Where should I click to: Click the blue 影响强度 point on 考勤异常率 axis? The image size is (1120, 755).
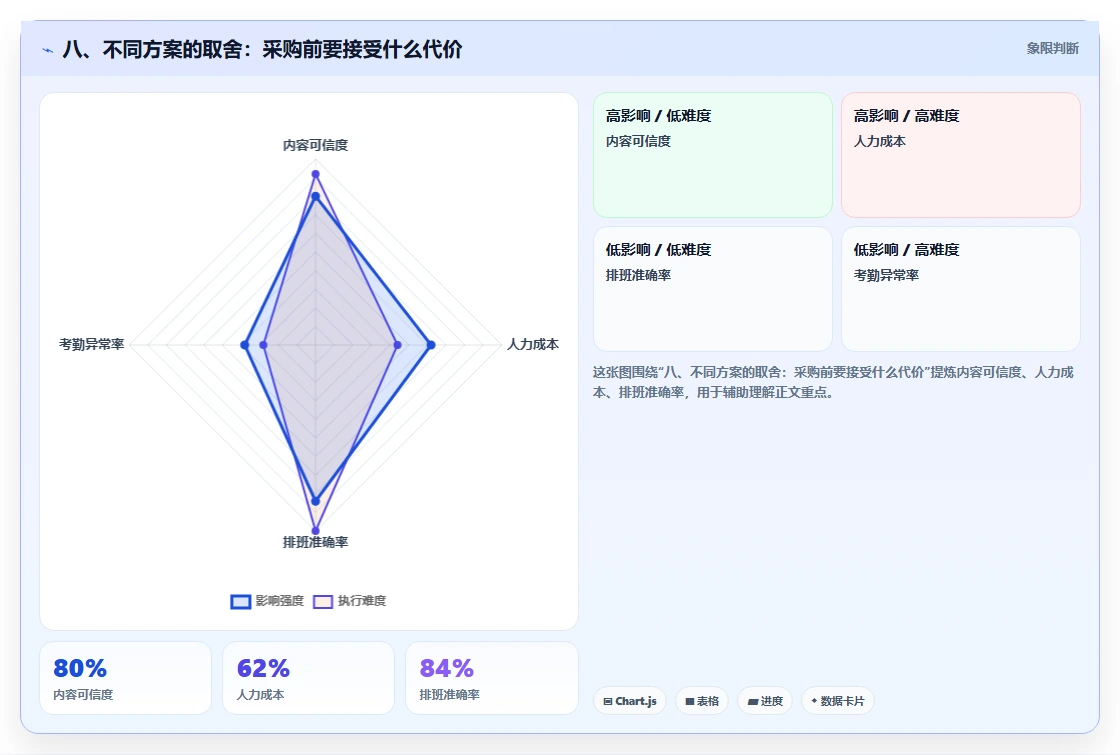[x=244, y=345]
